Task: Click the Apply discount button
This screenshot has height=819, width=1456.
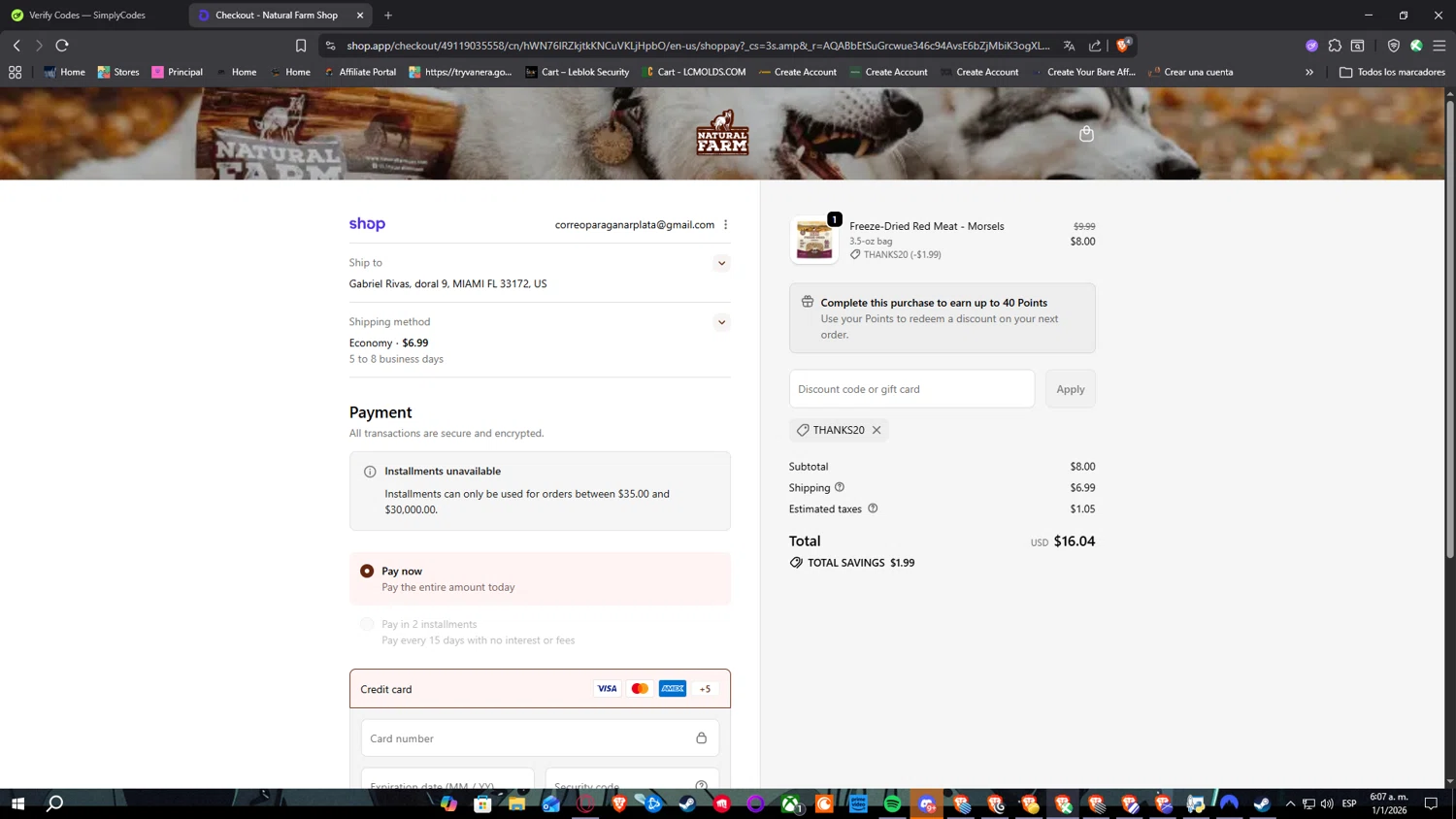Action: pyautogui.click(x=1070, y=389)
